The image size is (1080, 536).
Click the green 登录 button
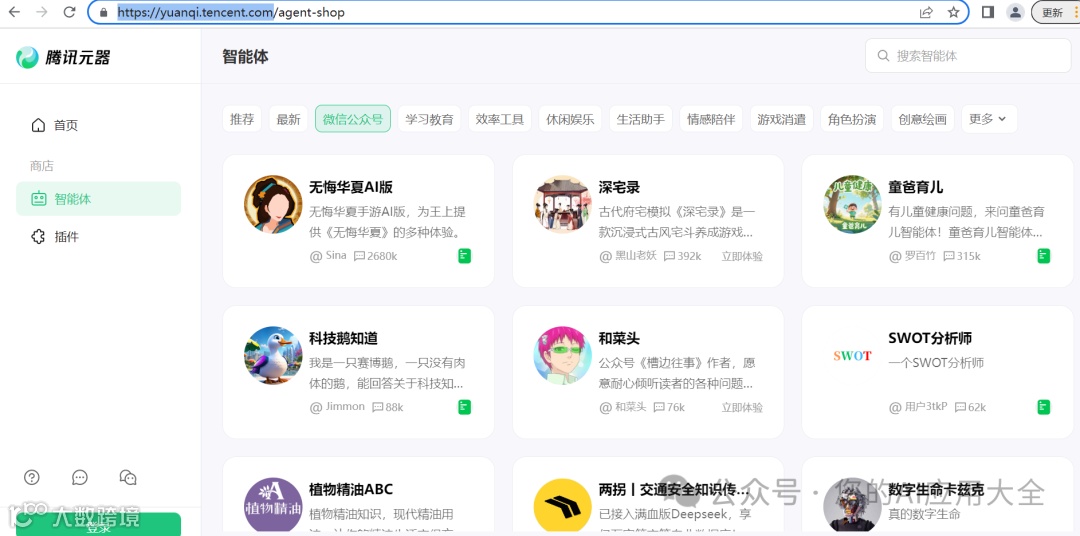point(98,525)
